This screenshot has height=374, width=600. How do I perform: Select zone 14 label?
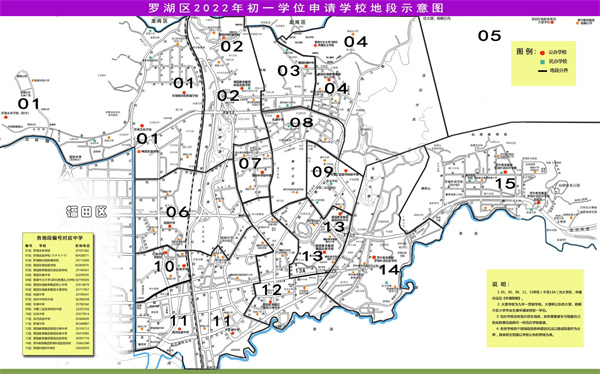click(389, 270)
